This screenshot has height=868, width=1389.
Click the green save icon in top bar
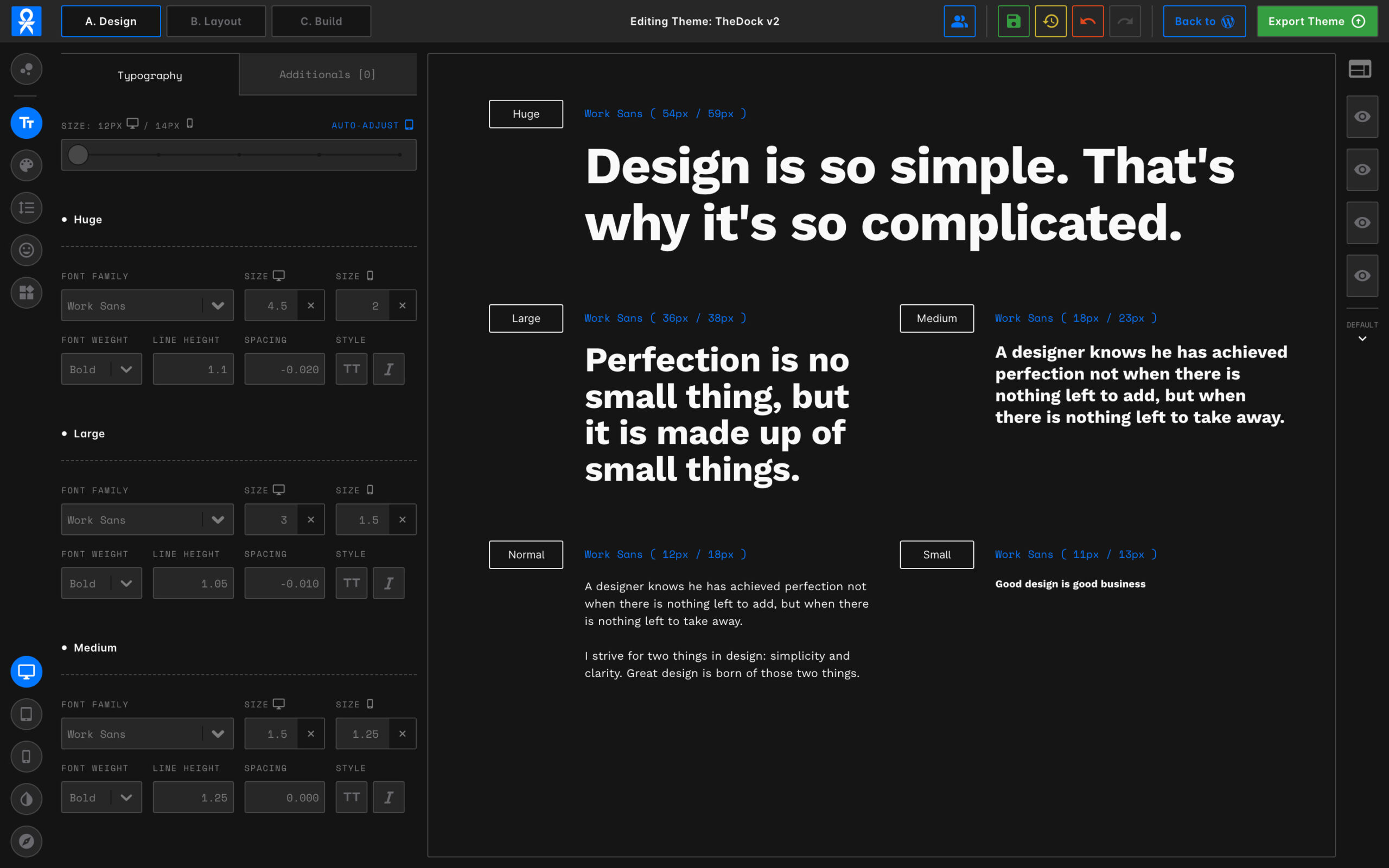(x=1013, y=21)
